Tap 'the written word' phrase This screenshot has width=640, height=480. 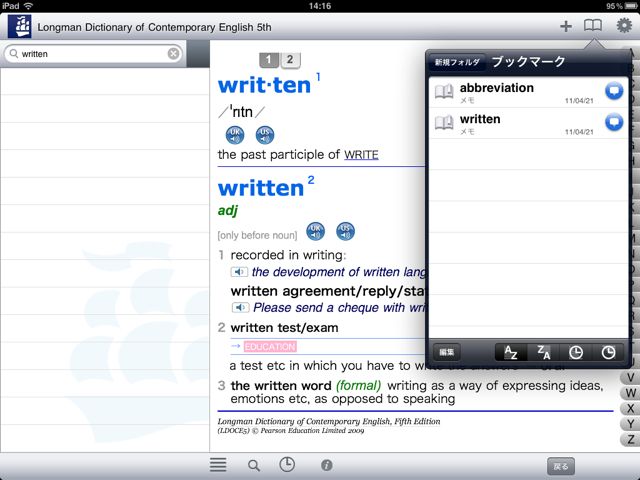pyautogui.click(x=281, y=386)
